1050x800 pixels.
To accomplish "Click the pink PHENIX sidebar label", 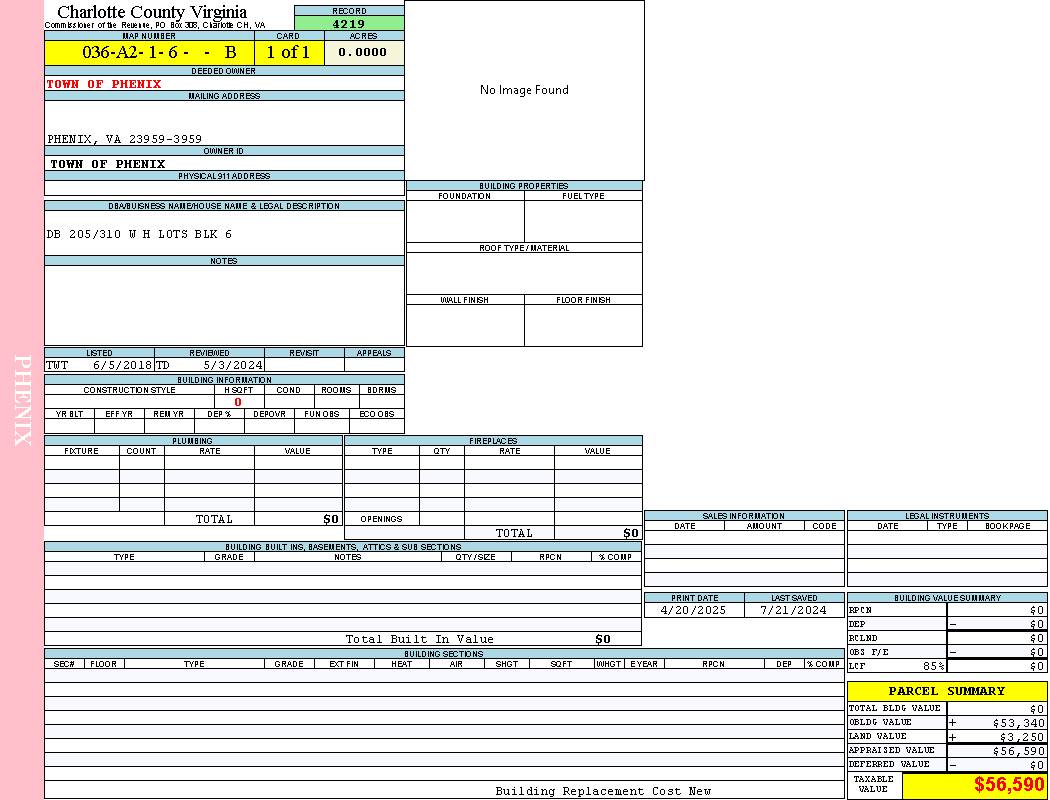I will coord(22,400).
